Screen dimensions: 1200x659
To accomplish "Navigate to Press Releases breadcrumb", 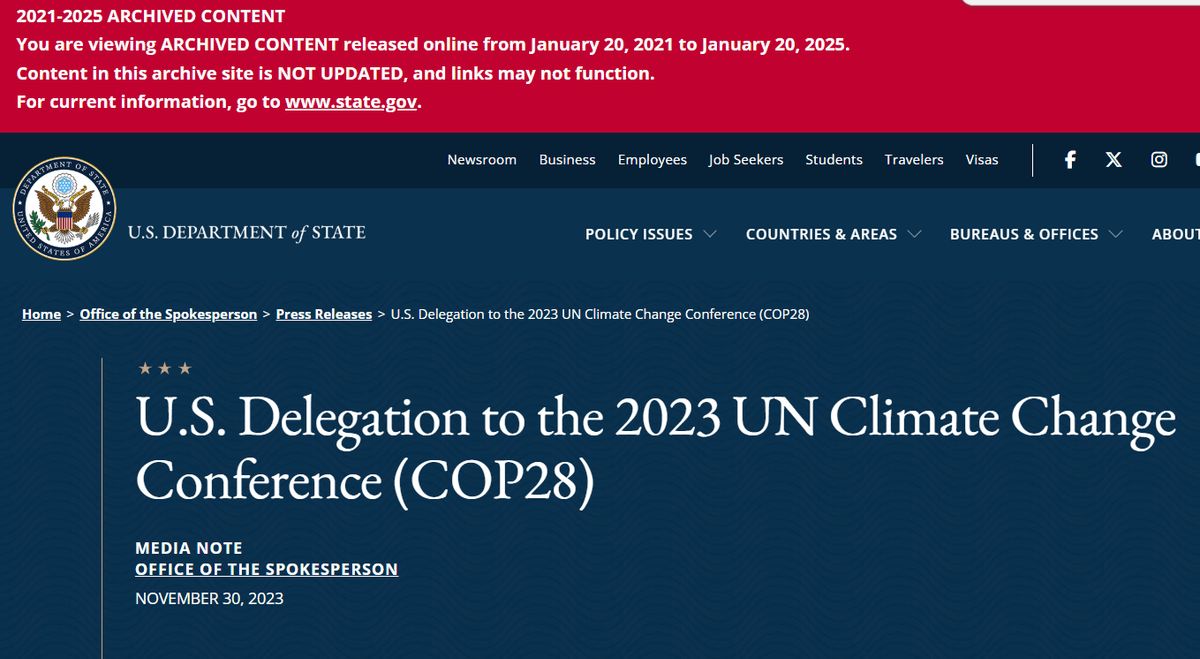I will point(324,314).
